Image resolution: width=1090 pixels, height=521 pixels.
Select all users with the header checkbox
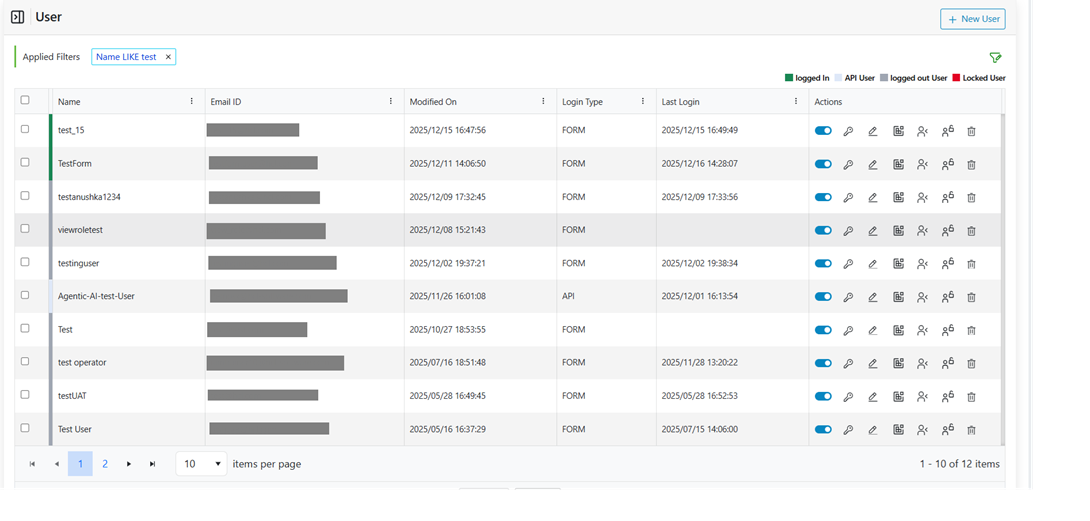coord(25,100)
